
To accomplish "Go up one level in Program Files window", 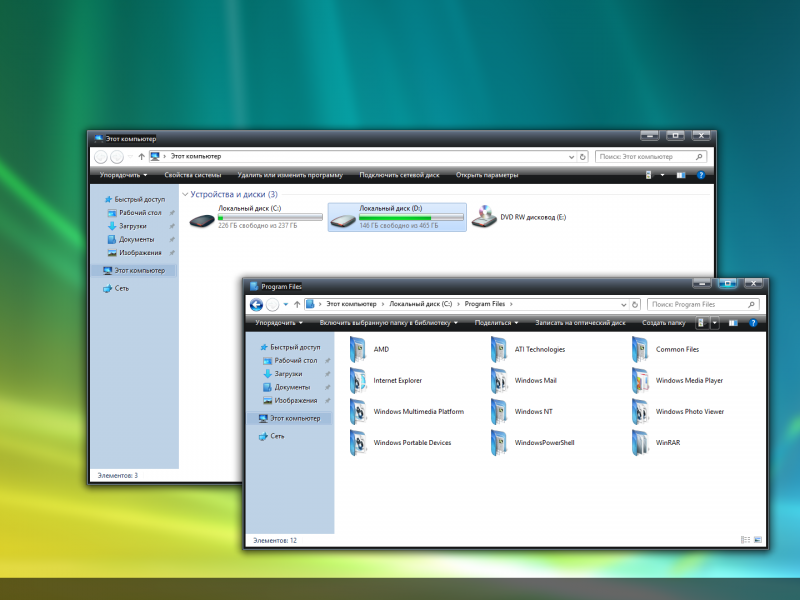I will [297, 305].
